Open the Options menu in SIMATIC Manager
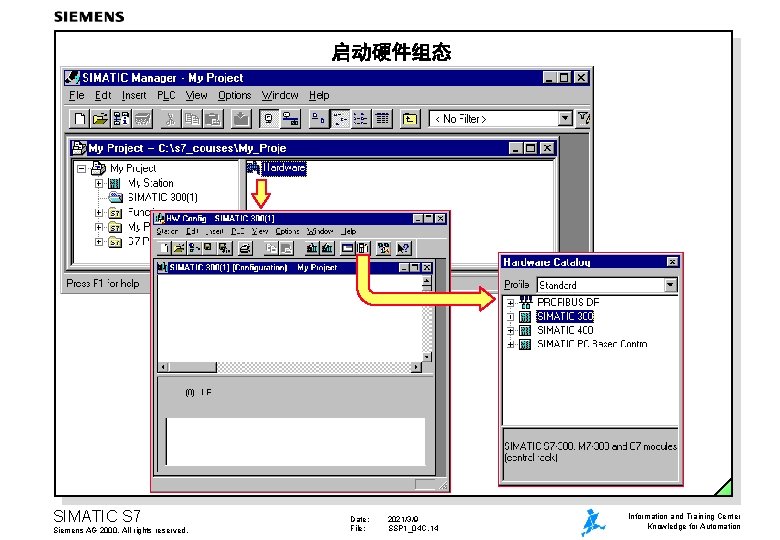The image size is (780, 540). 234,95
